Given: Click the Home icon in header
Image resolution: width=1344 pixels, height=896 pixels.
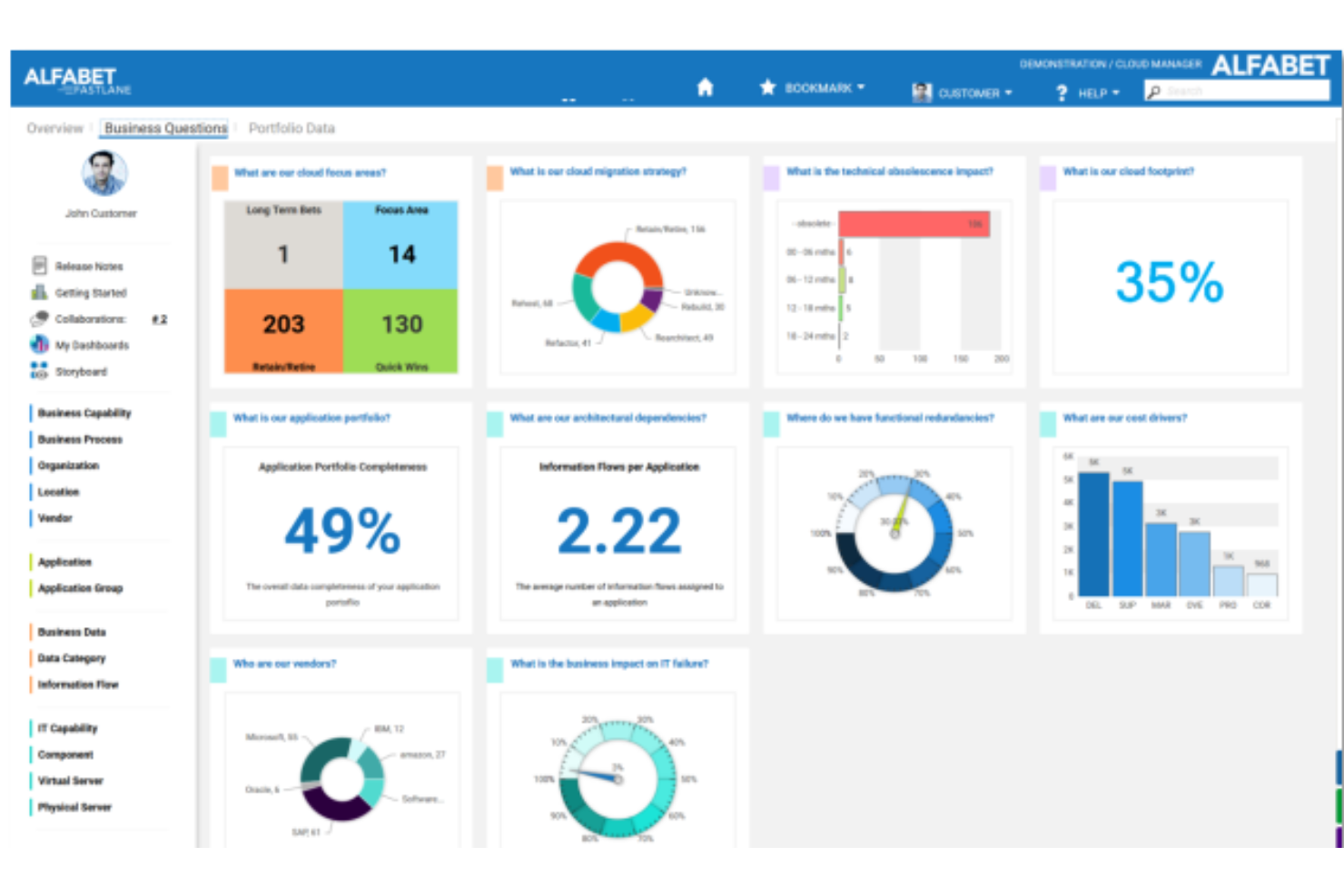Looking at the screenshot, I should tap(705, 87).
